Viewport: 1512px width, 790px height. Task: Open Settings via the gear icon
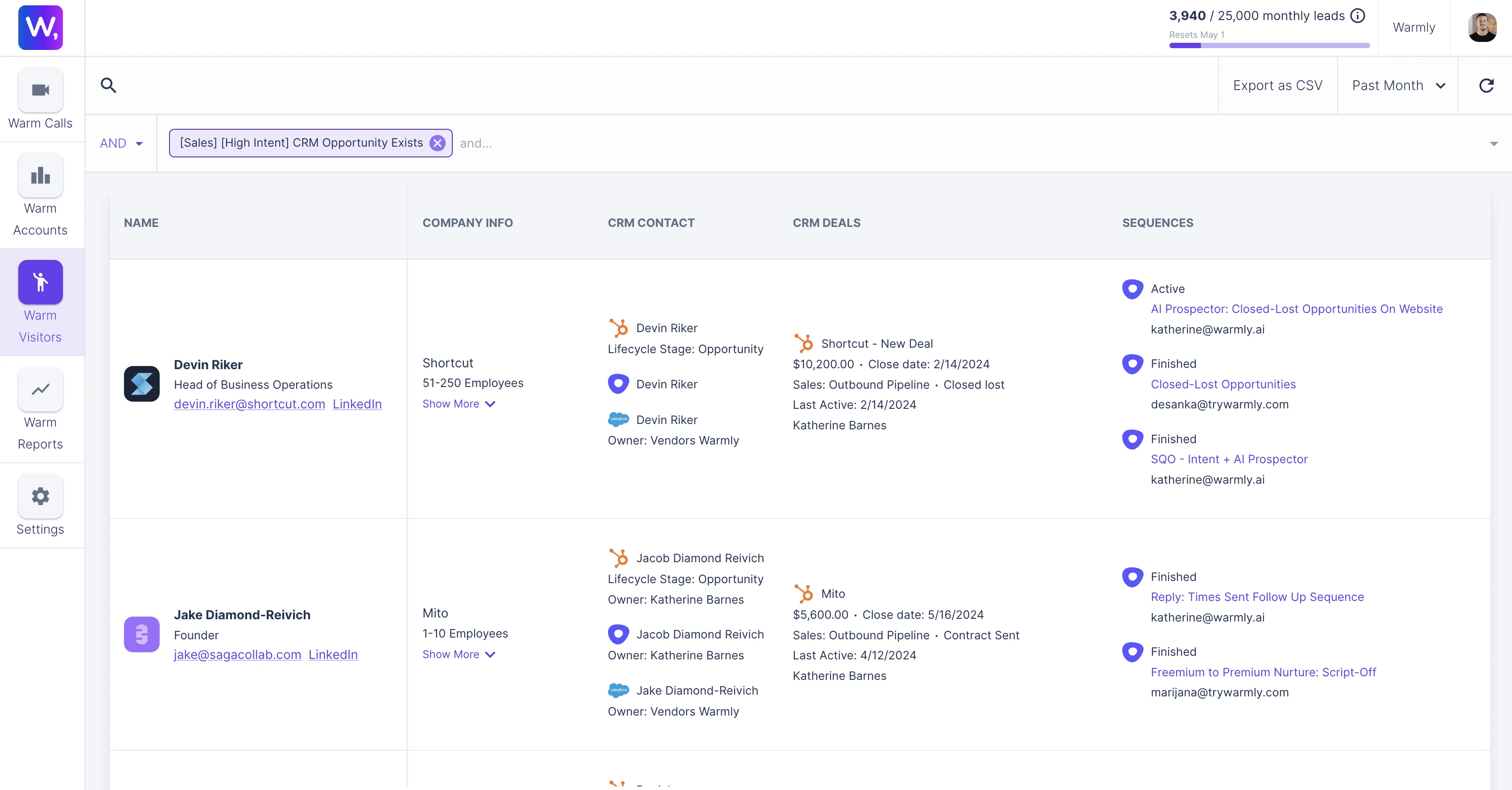[x=41, y=496]
